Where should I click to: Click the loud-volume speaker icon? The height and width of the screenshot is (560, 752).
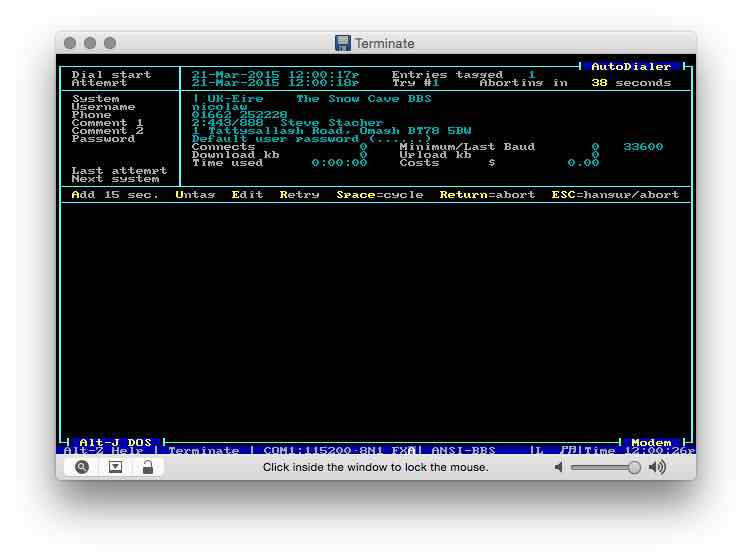[x=657, y=467]
